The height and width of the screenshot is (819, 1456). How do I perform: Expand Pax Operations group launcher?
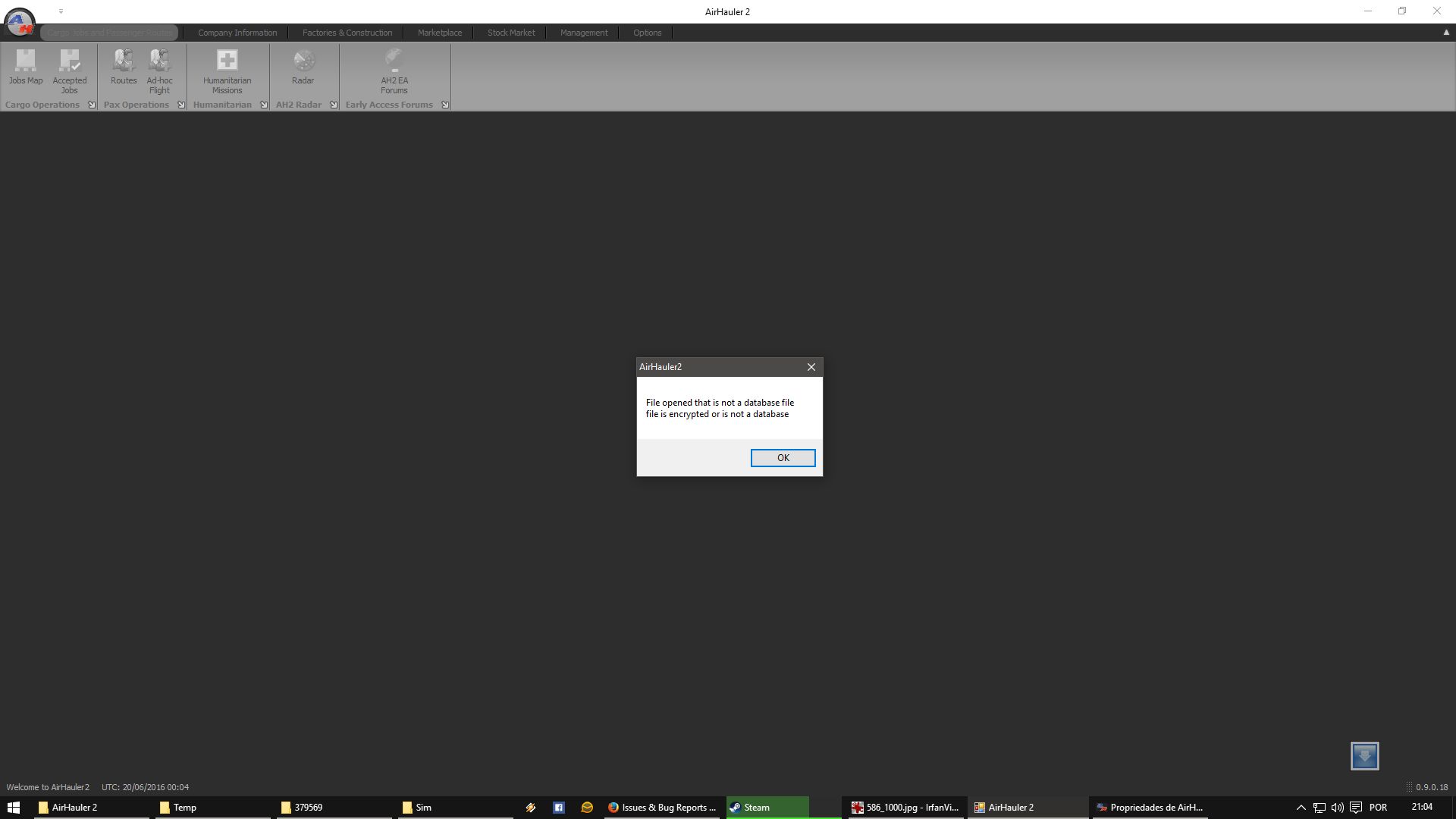point(181,105)
